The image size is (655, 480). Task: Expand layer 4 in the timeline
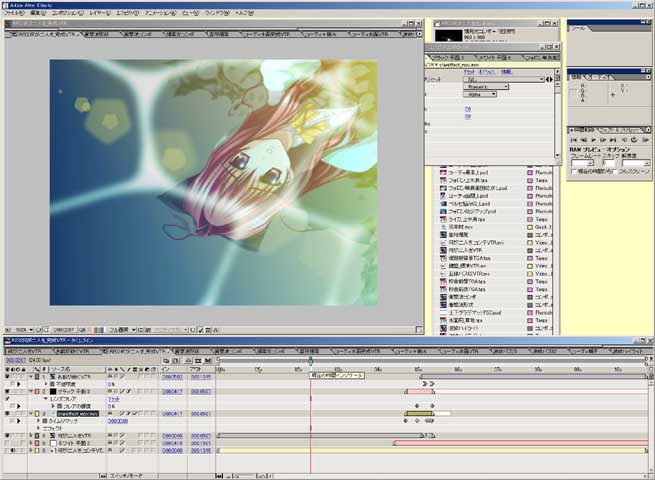pos(31,436)
